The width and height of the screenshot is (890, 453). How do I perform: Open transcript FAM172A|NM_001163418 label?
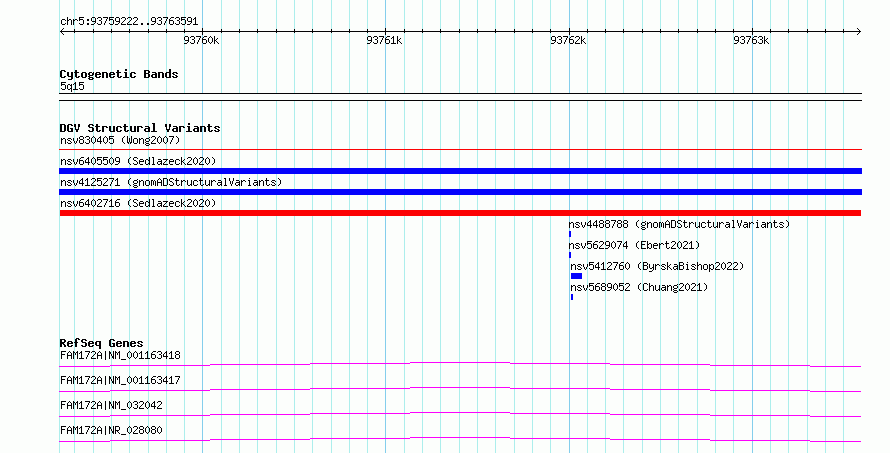tap(120, 355)
